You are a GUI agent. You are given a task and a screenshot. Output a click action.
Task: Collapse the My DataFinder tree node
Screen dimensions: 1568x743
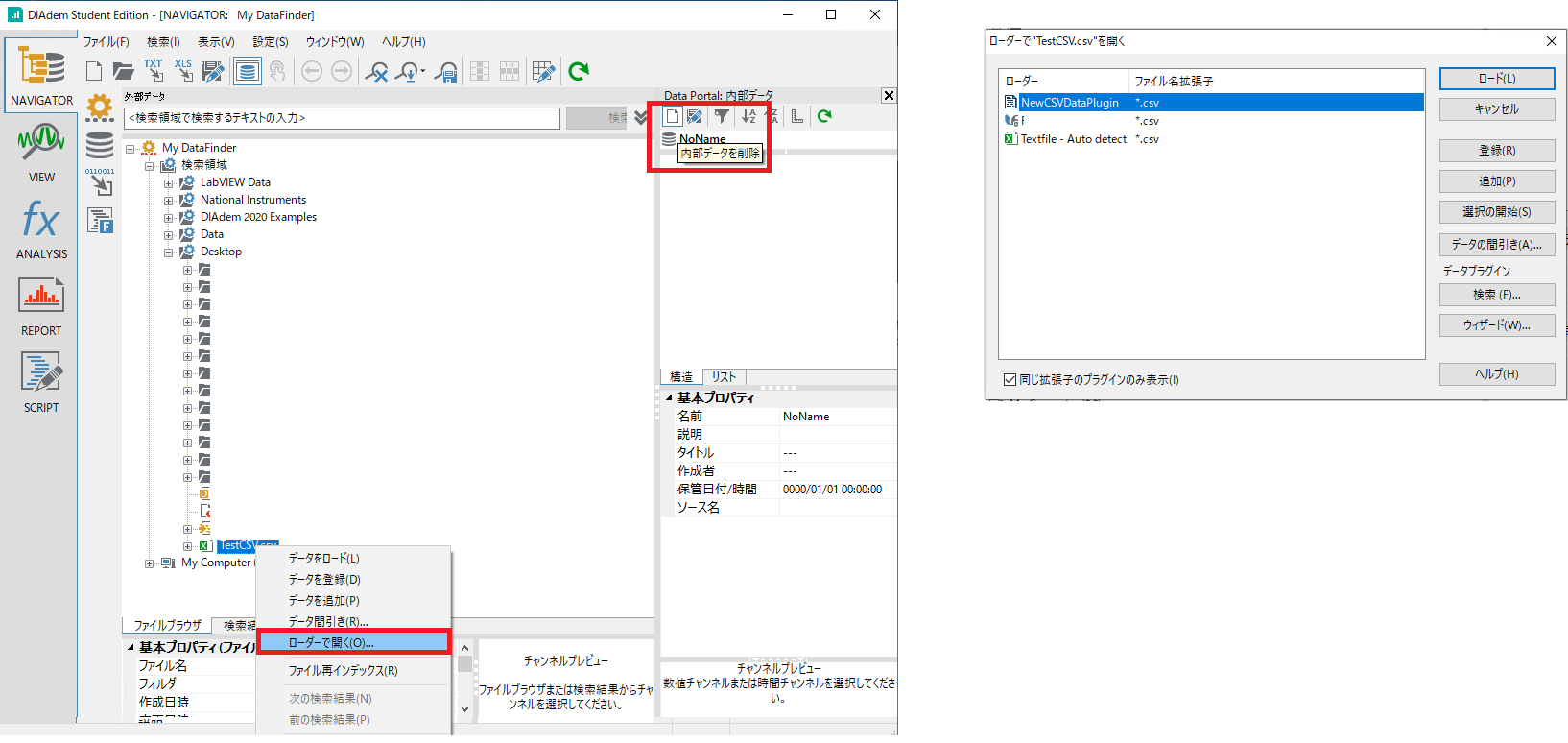tap(131, 149)
